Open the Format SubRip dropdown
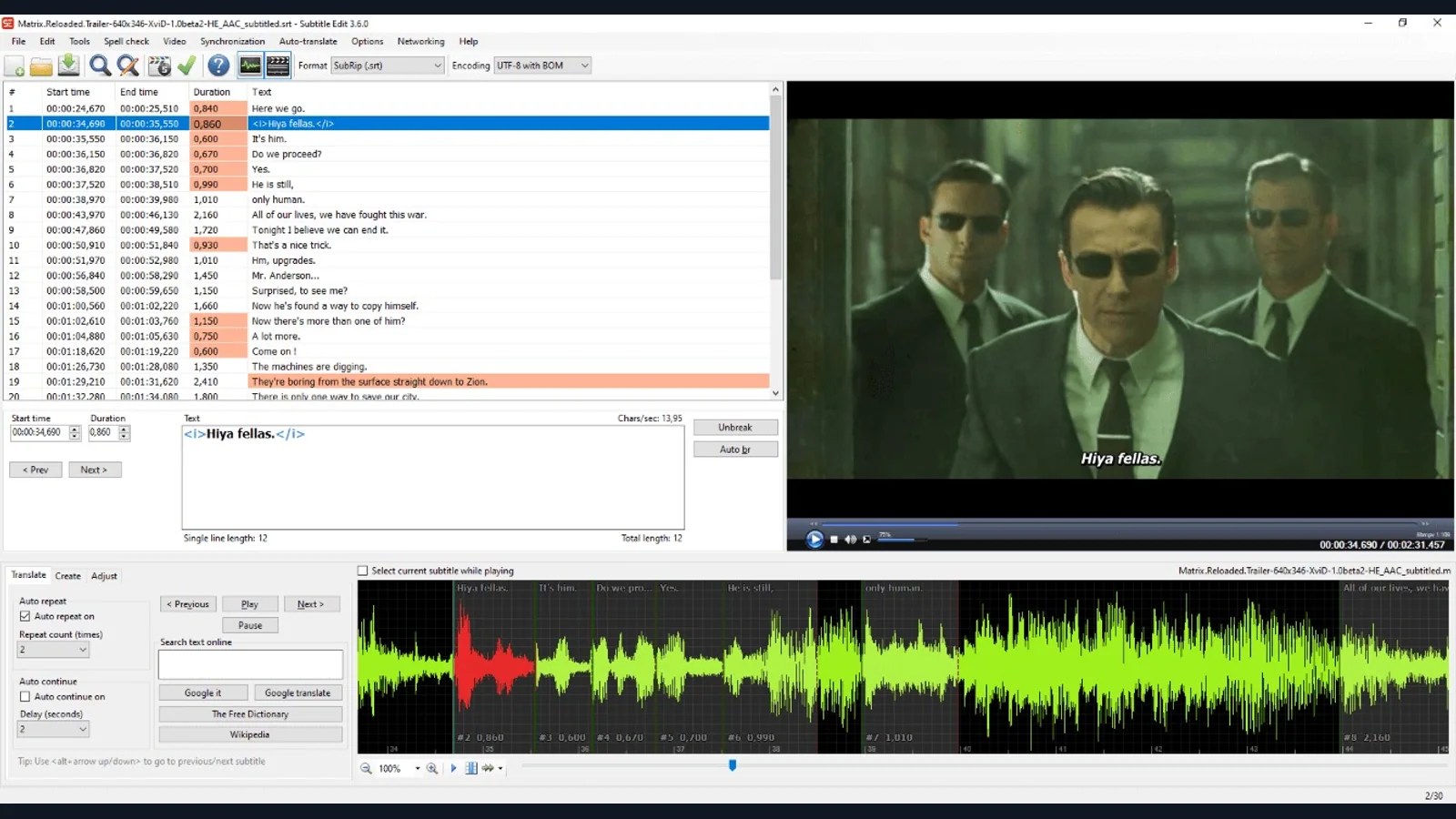The image size is (1456, 819). (387, 66)
